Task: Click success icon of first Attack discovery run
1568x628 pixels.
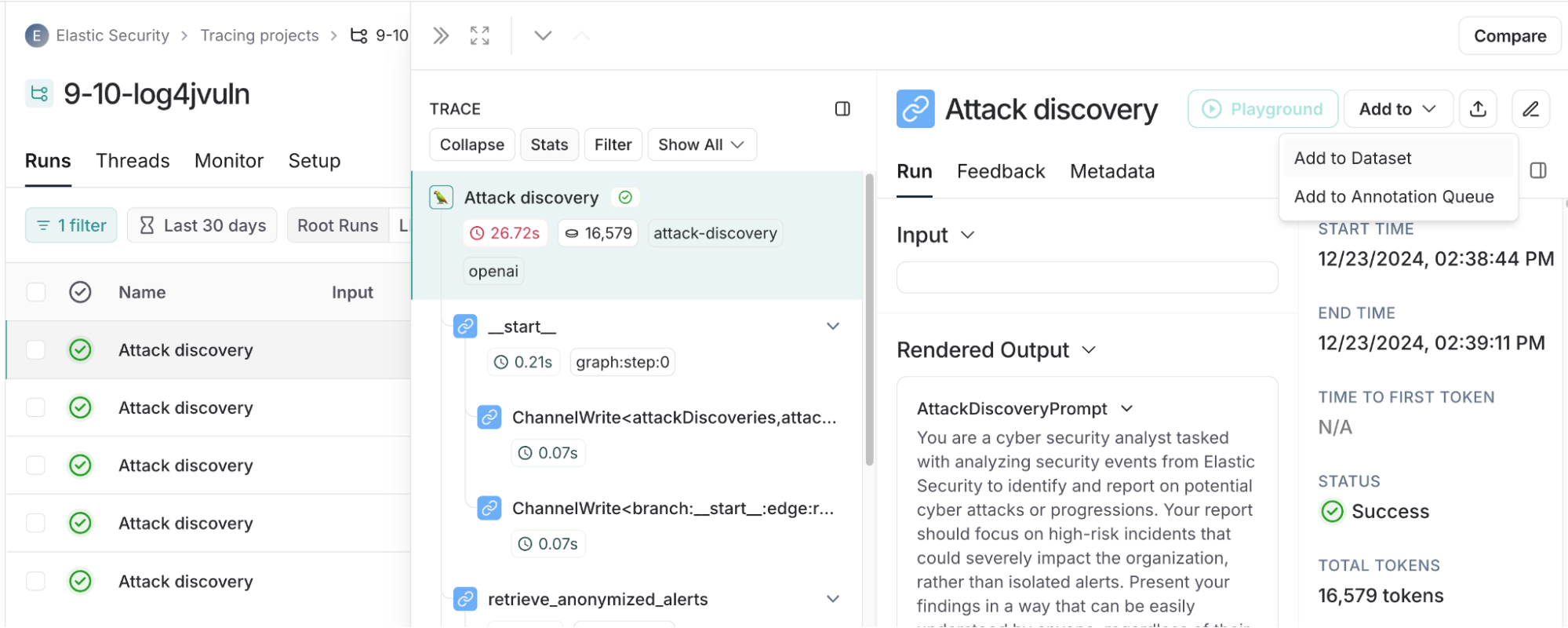Action: [x=80, y=350]
